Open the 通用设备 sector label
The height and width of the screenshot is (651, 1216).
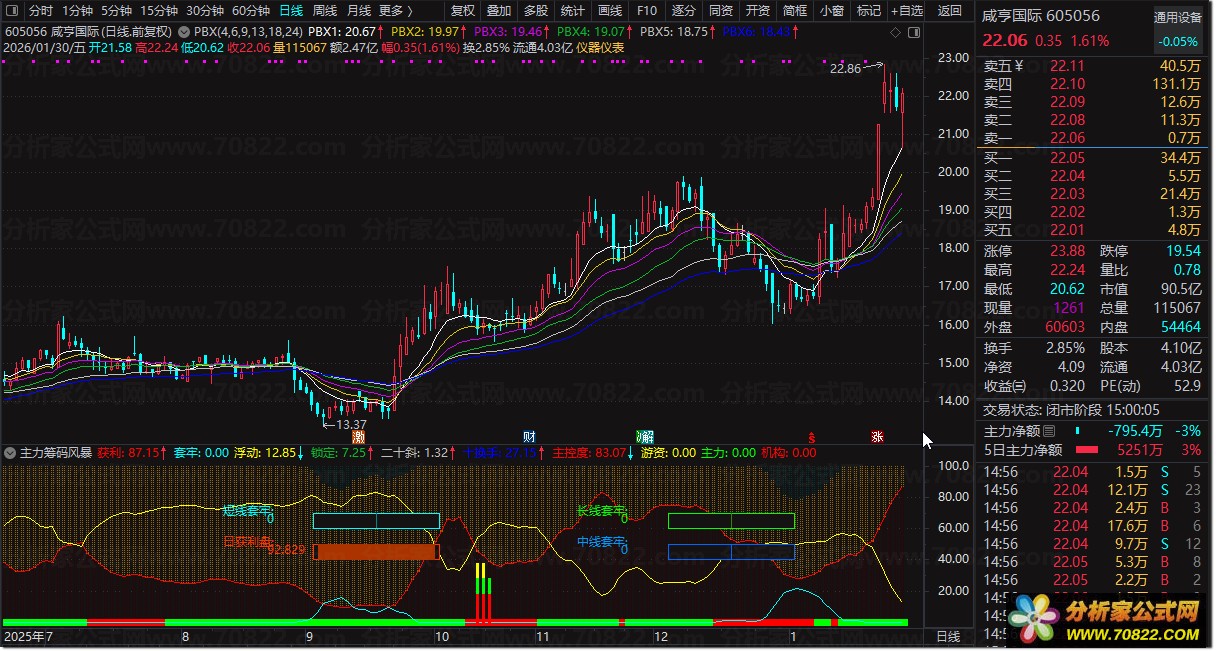tap(1178, 17)
